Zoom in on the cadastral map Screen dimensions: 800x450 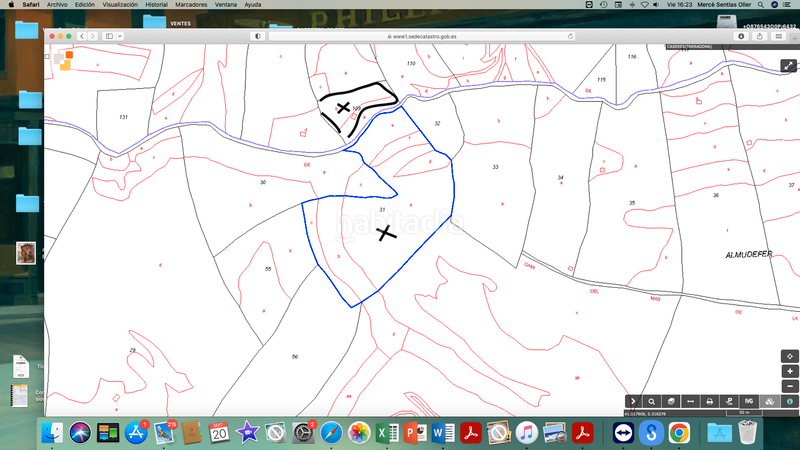point(790,371)
